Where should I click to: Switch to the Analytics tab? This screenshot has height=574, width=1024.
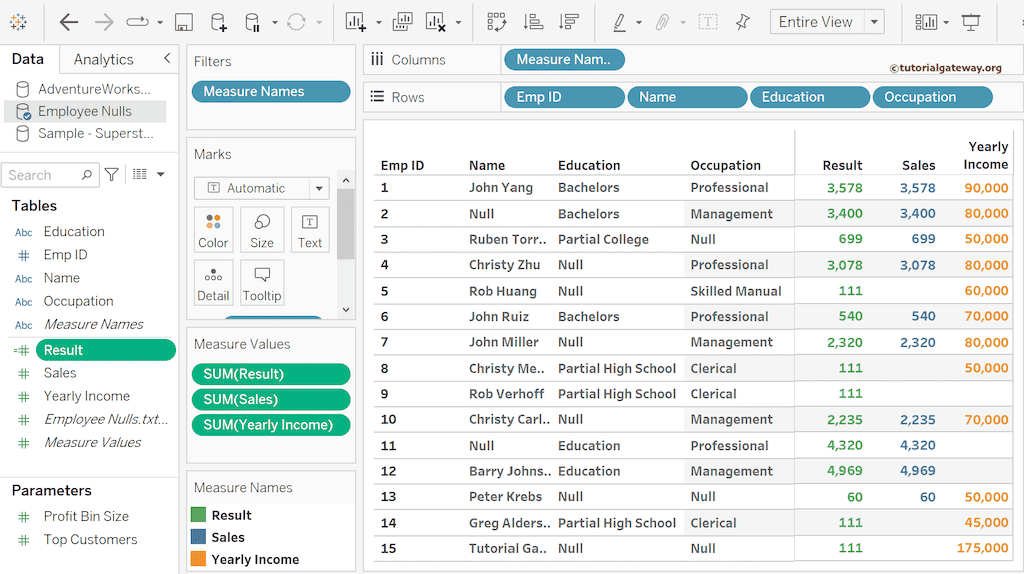(x=103, y=60)
